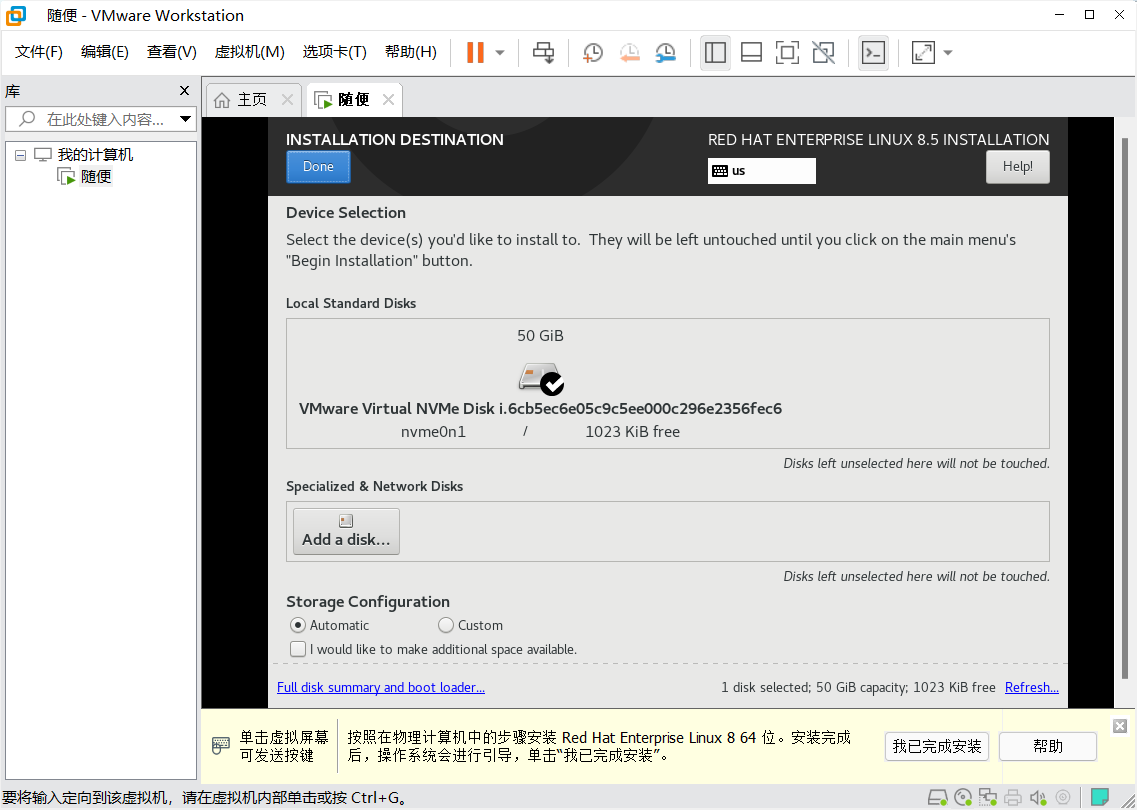The width and height of the screenshot is (1137, 810).
Task: Toggle the library sidebar view icon
Action: coord(715,52)
